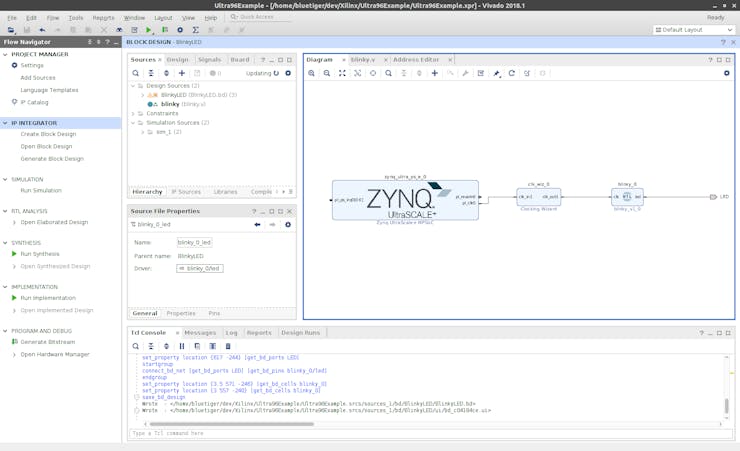Select the Clocking Wizard block
Screen dimensions: 740x451
[x=538, y=197]
